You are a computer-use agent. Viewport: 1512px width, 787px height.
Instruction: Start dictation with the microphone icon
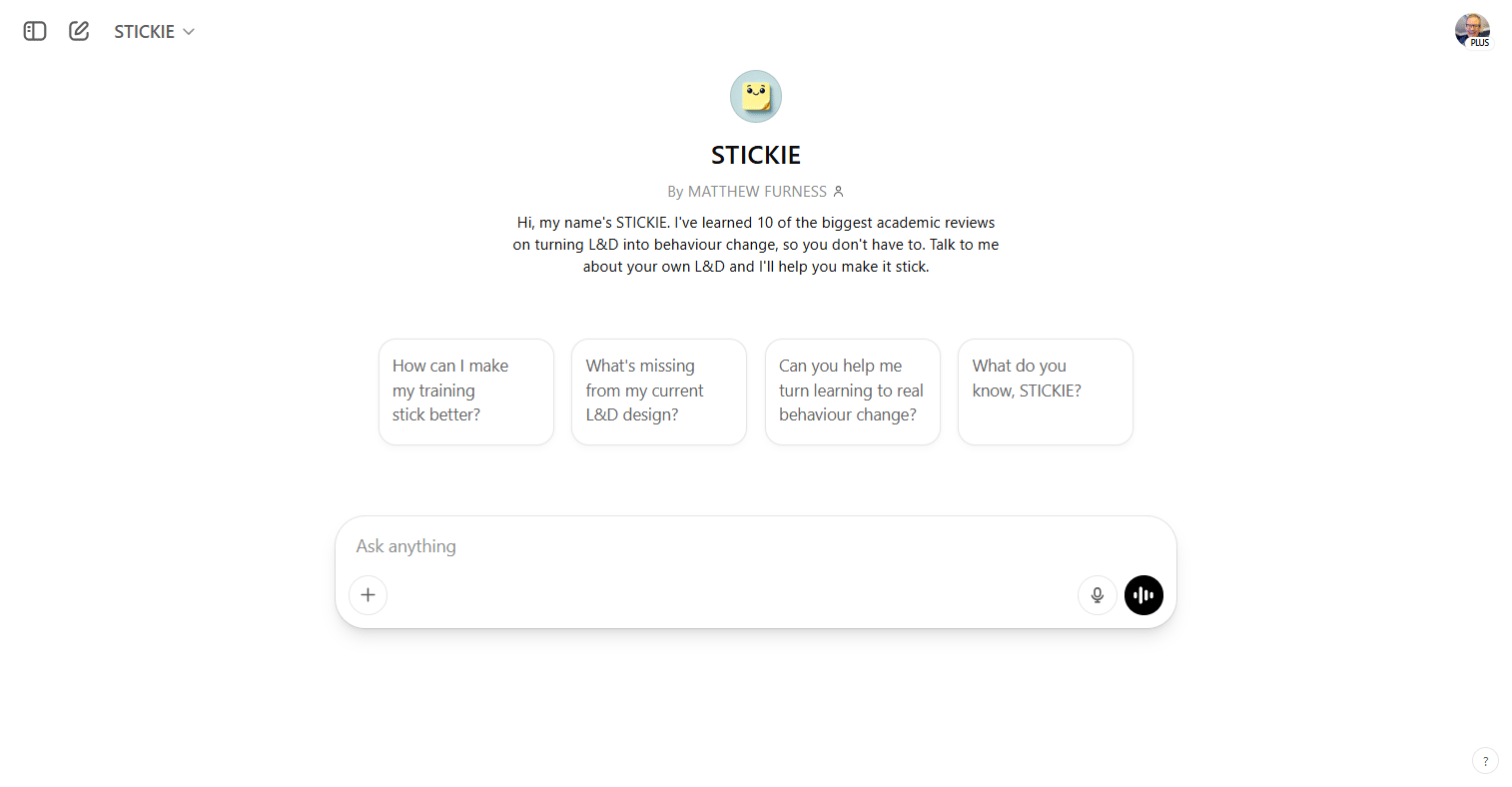(1098, 595)
